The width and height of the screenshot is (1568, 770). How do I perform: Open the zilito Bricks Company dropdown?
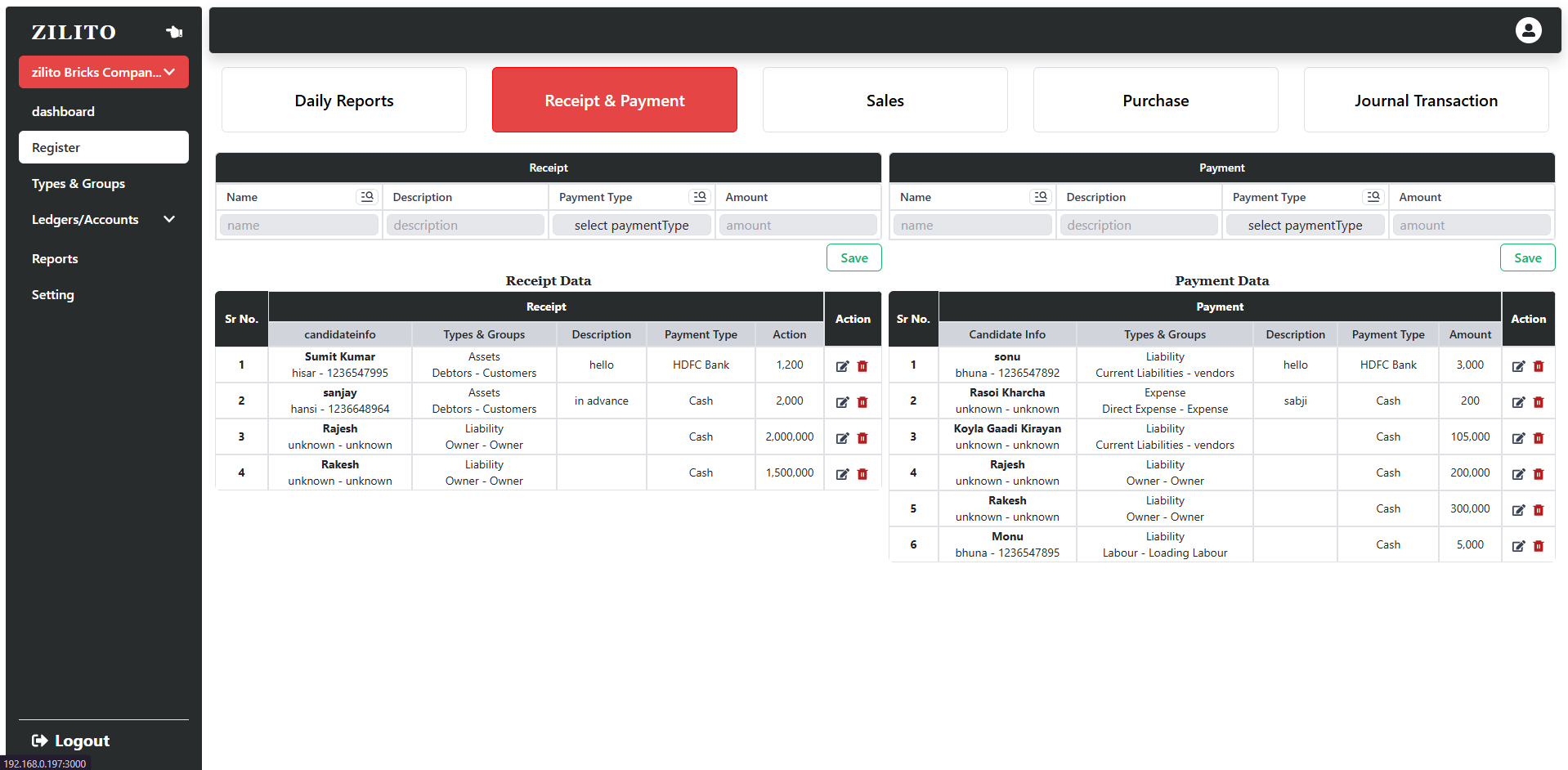click(104, 72)
